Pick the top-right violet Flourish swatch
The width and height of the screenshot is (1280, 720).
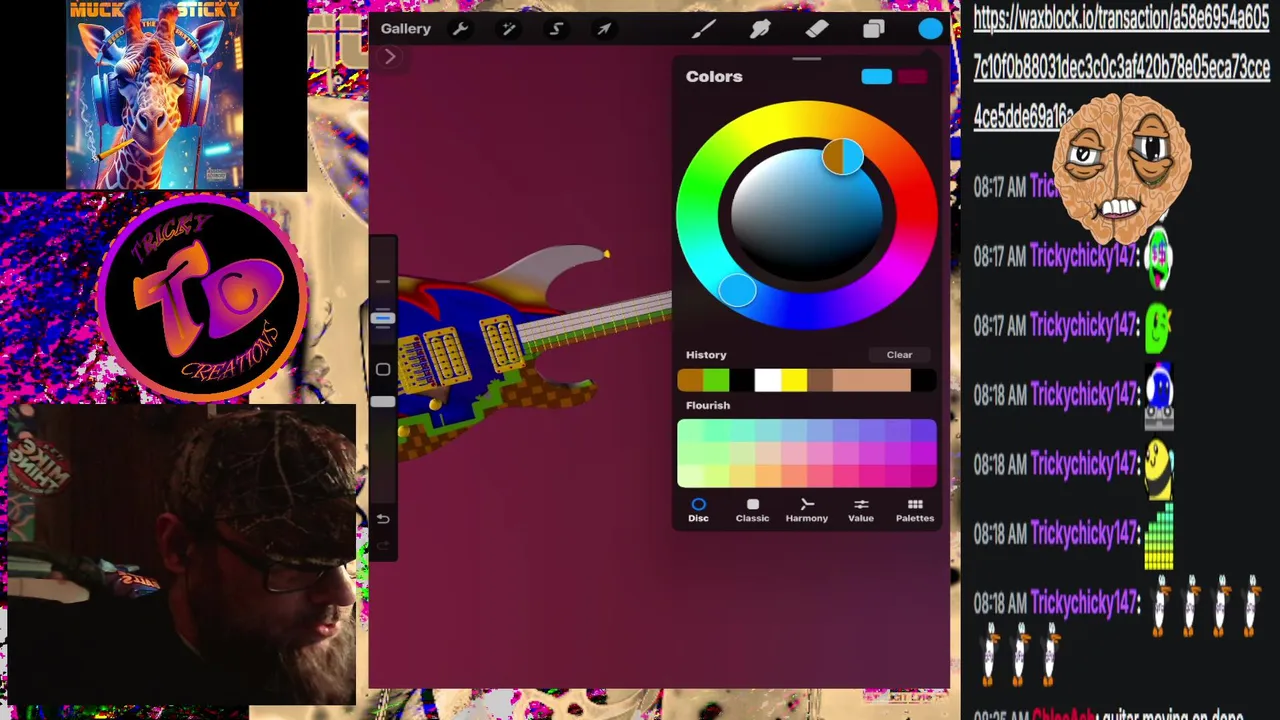[924, 431]
